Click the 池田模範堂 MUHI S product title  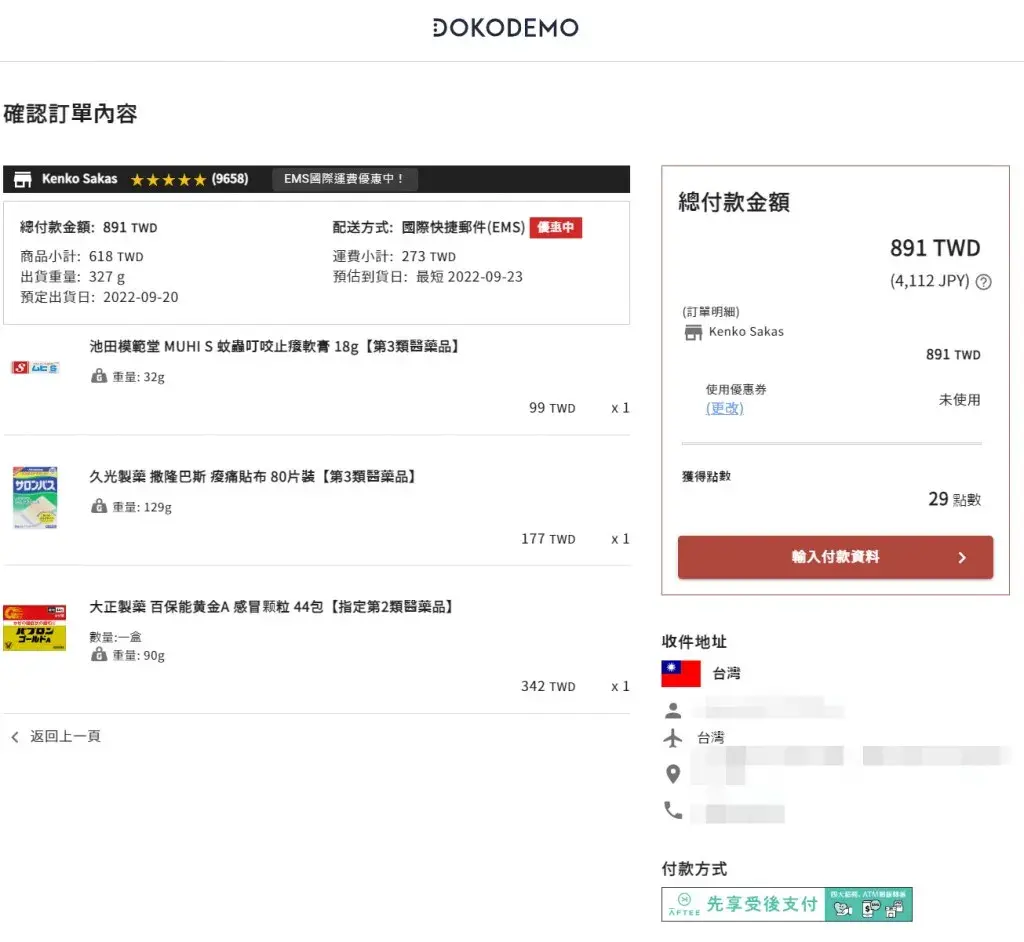[274, 346]
